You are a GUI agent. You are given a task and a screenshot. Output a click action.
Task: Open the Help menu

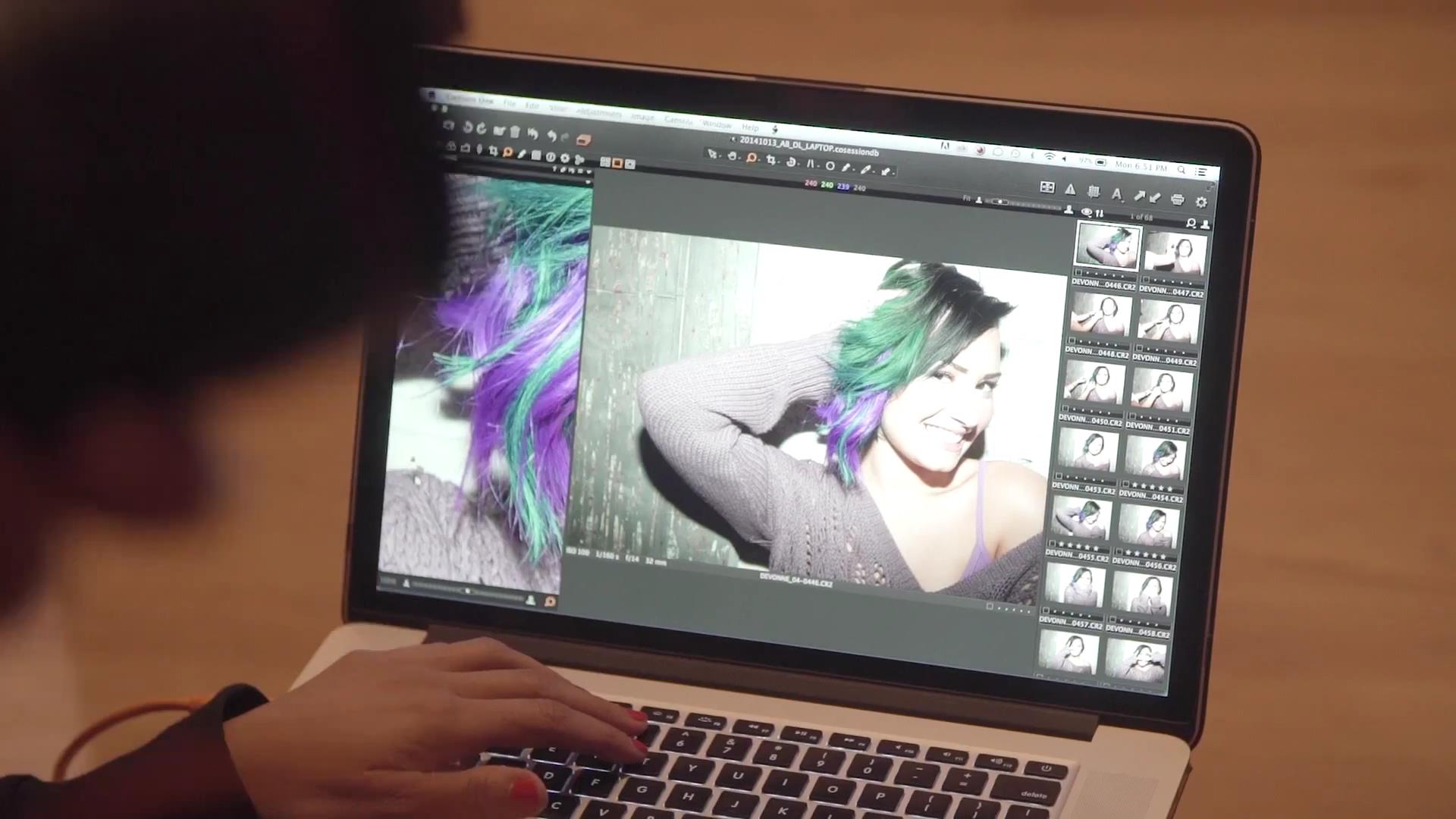click(x=750, y=127)
